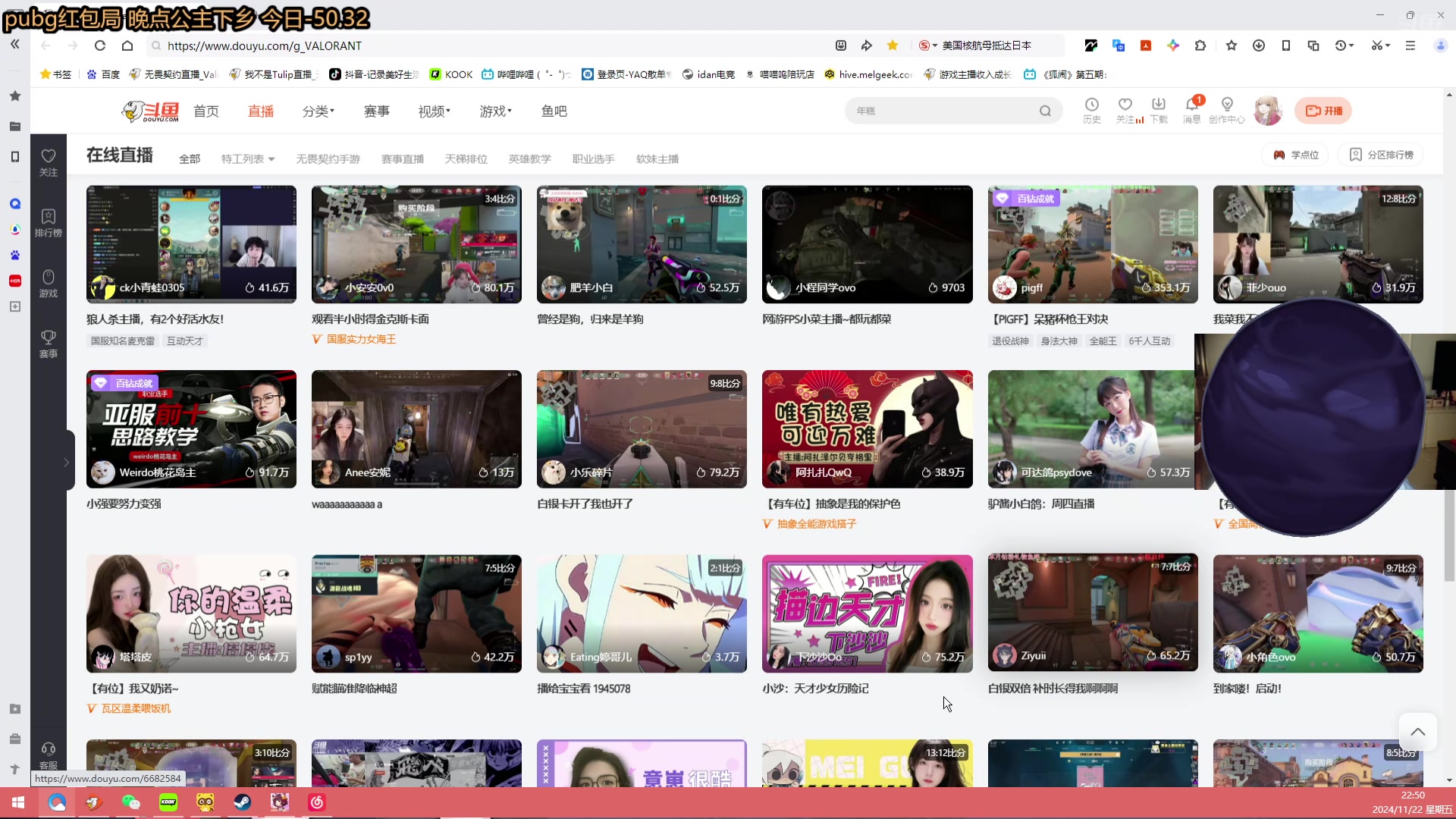Open Steam from the taskbar
Viewport: 1456px width, 819px height.
(243, 802)
